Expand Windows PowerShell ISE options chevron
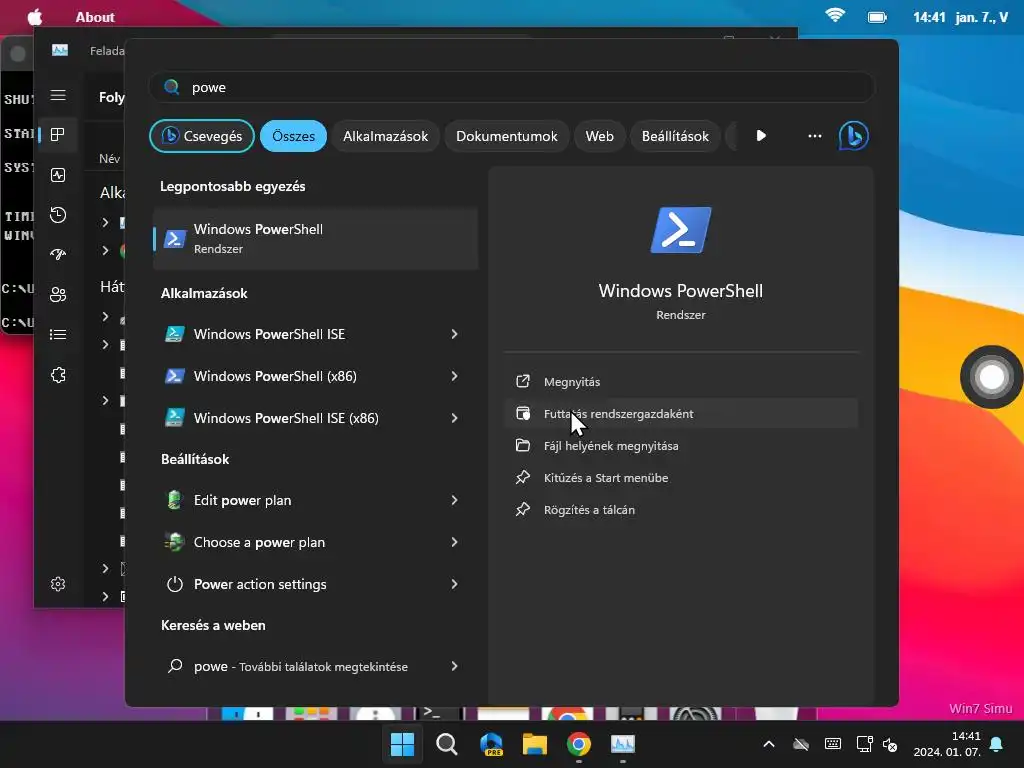The height and width of the screenshot is (768, 1024). point(455,334)
